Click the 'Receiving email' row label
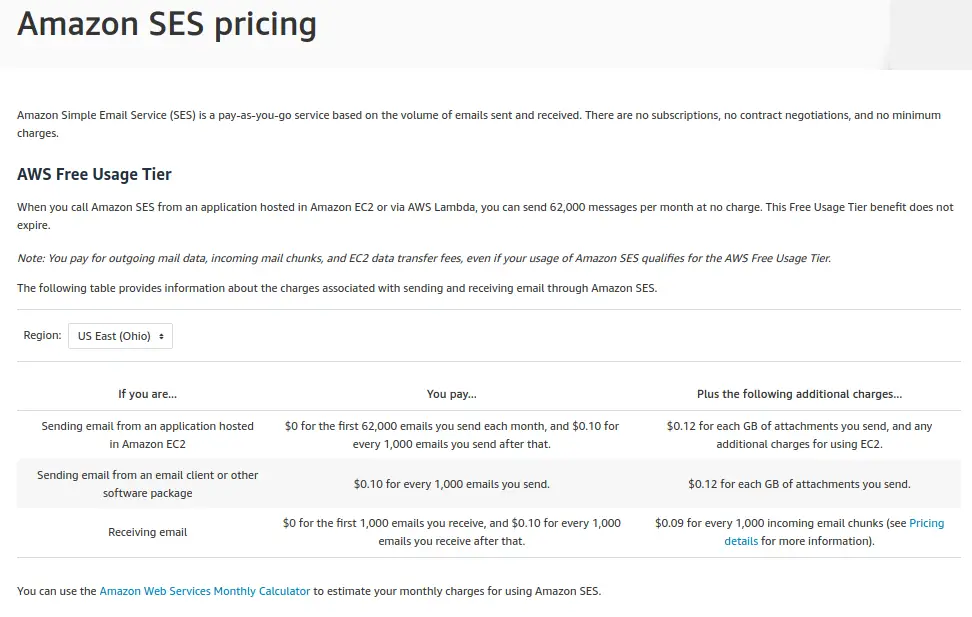 [148, 532]
